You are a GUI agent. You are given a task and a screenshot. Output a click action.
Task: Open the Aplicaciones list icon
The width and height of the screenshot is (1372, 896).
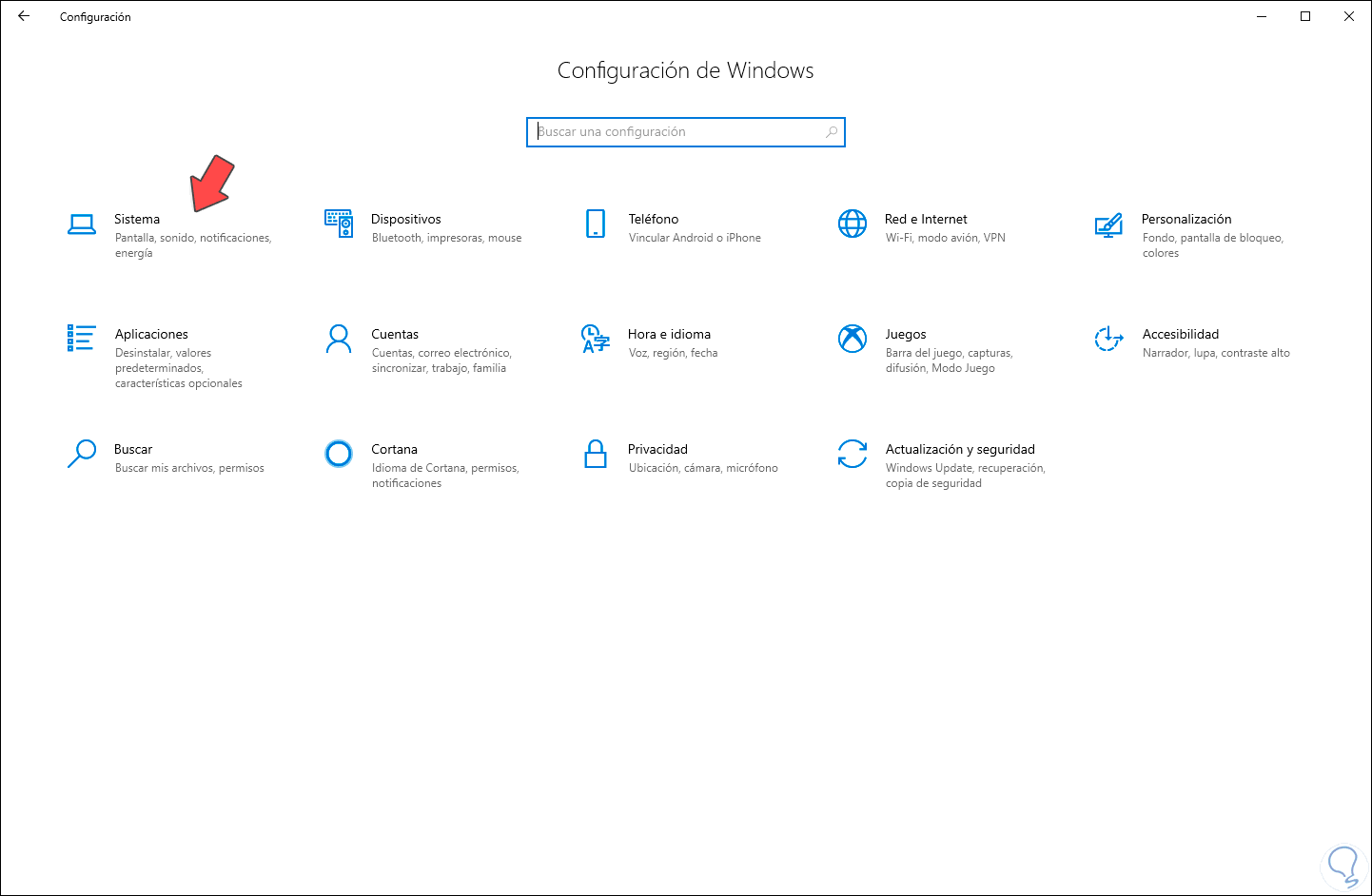(x=82, y=338)
